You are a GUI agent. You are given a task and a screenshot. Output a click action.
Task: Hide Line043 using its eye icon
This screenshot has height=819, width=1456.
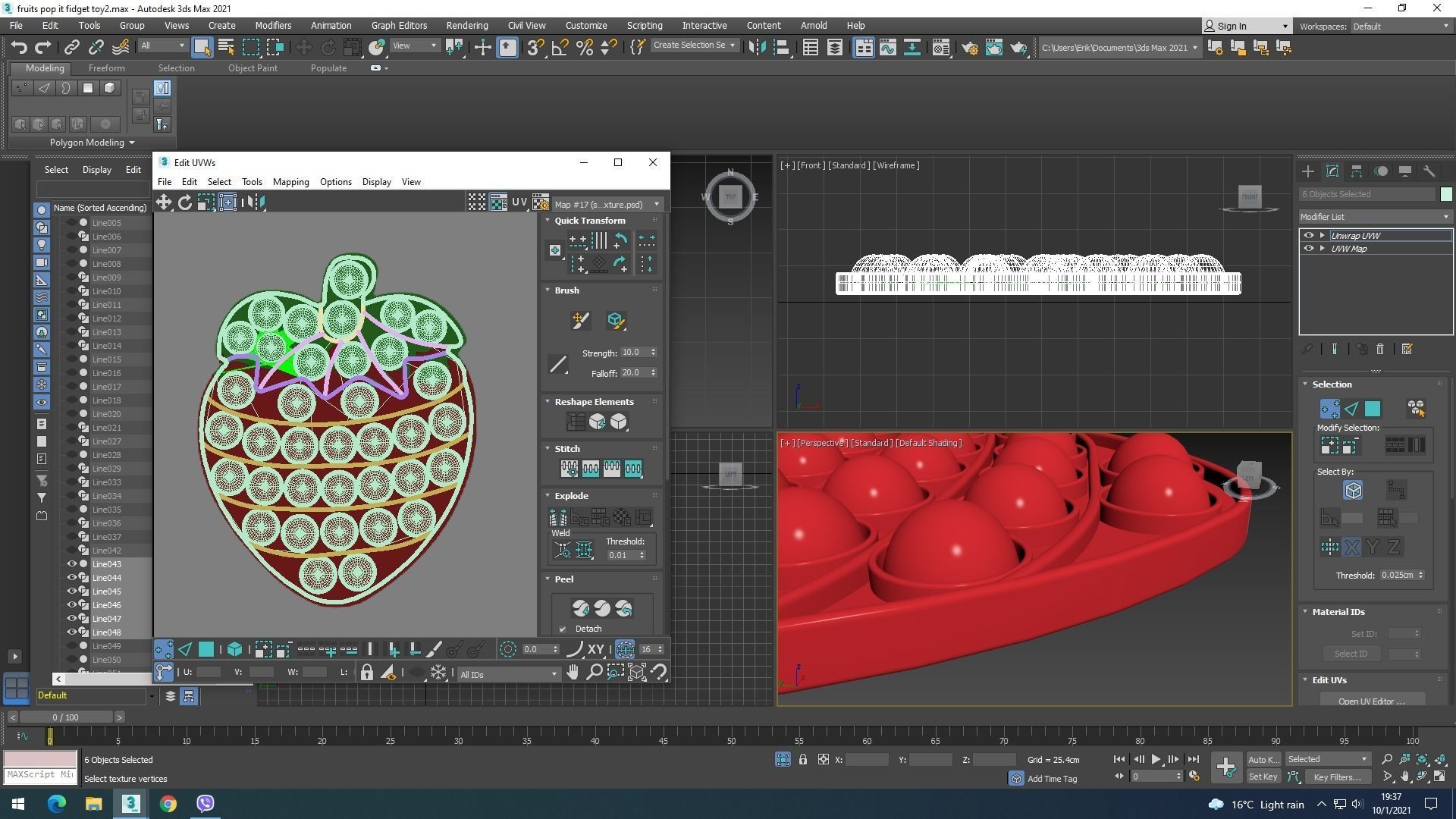(x=73, y=564)
